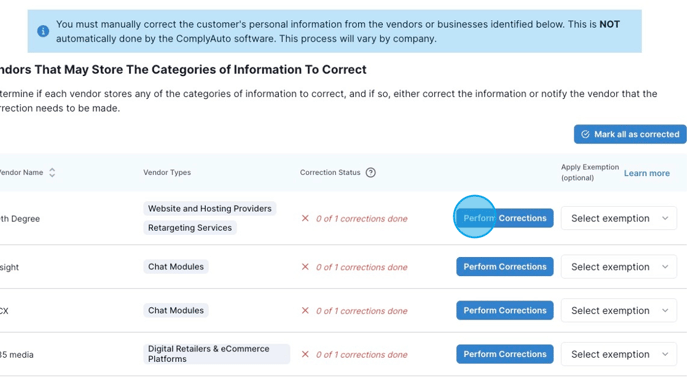Click the Correction Status help question icon

[371, 172]
